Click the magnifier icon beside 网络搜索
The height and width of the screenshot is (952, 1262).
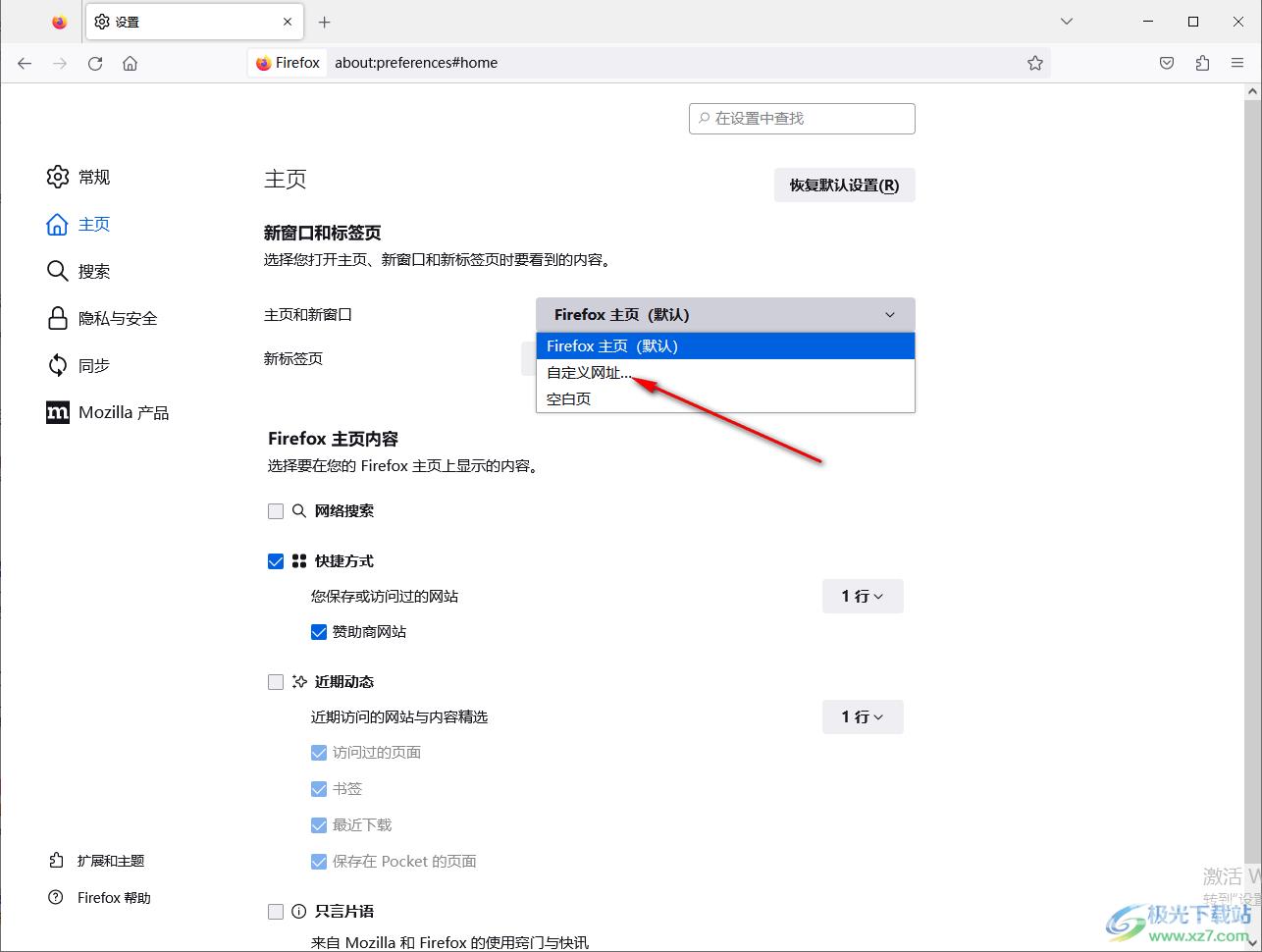click(x=299, y=511)
